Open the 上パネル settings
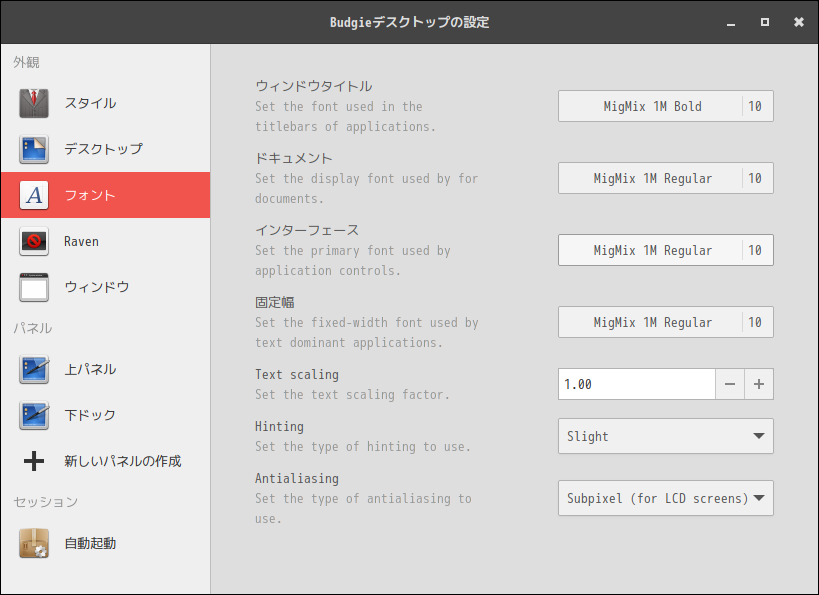Screen dimensions: 819x595 point(106,369)
